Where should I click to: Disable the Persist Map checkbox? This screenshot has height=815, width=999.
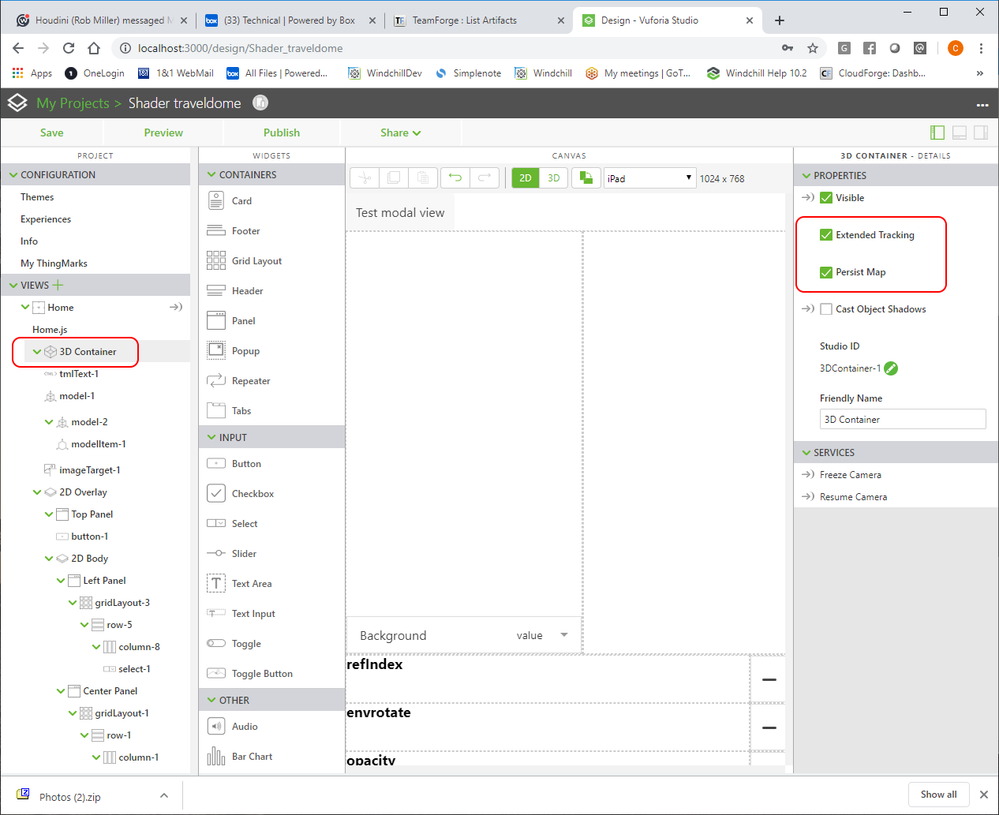pos(826,272)
